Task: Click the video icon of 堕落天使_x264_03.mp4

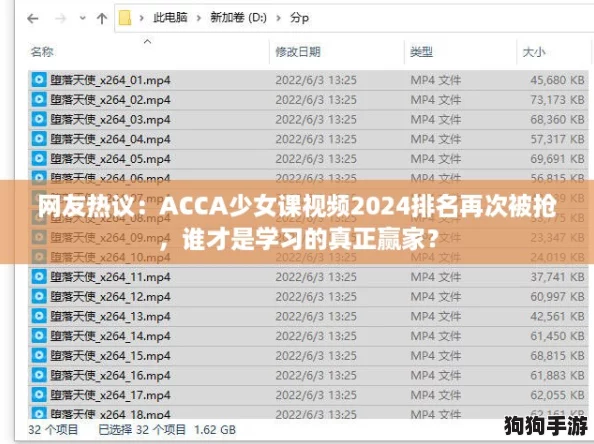Action: coord(39,119)
